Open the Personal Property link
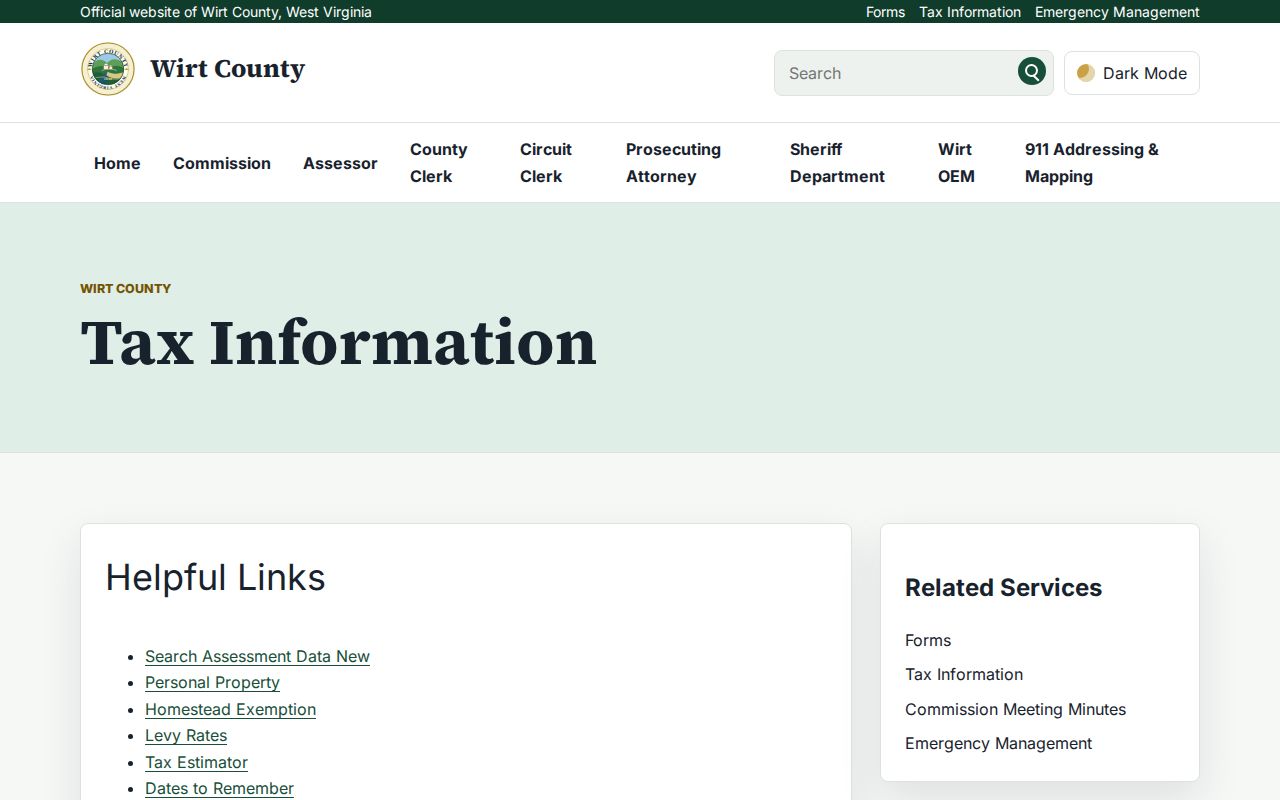1280x800 pixels. coord(212,682)
